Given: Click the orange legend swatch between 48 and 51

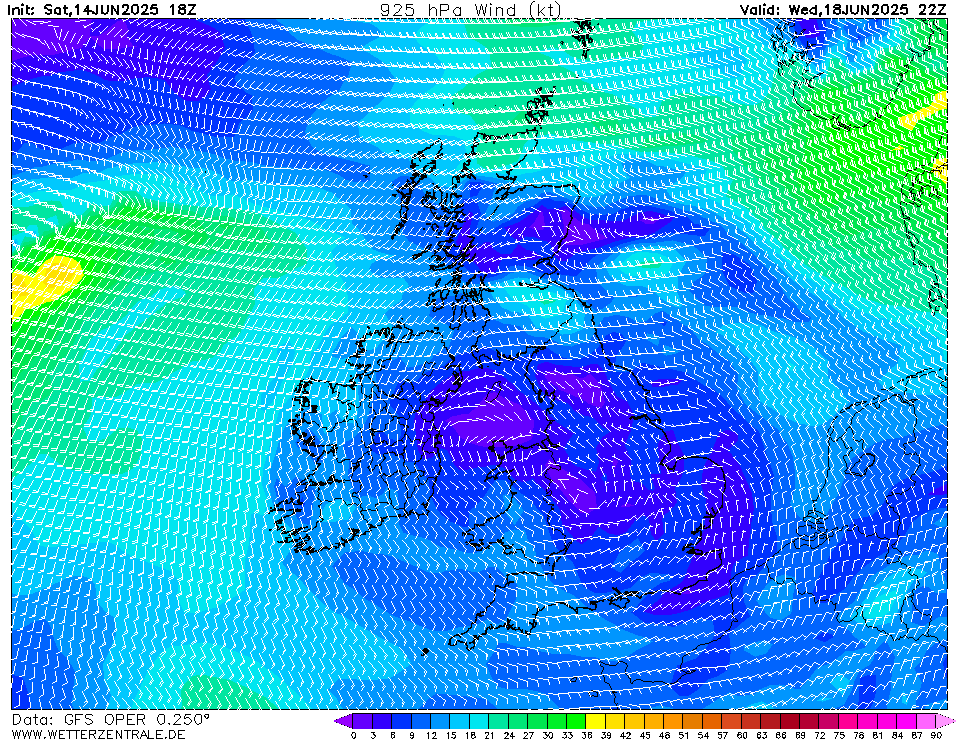Looking at the screenshot, I should (673, 721).
